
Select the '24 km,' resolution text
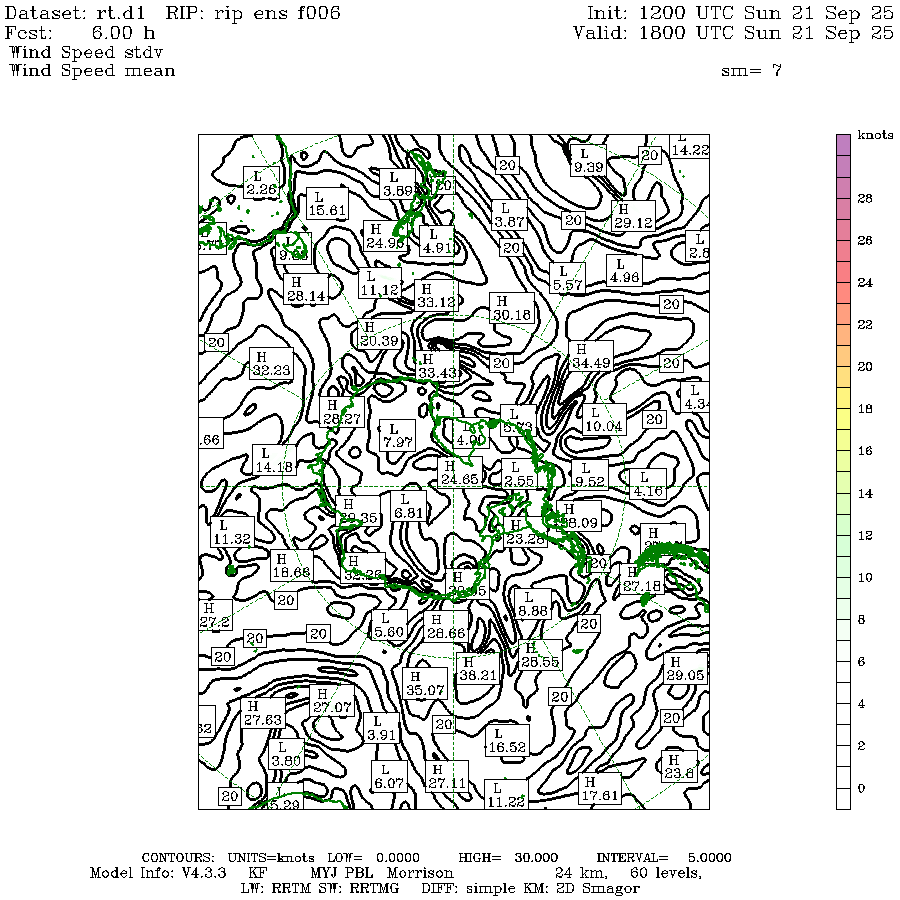[581, 873]
